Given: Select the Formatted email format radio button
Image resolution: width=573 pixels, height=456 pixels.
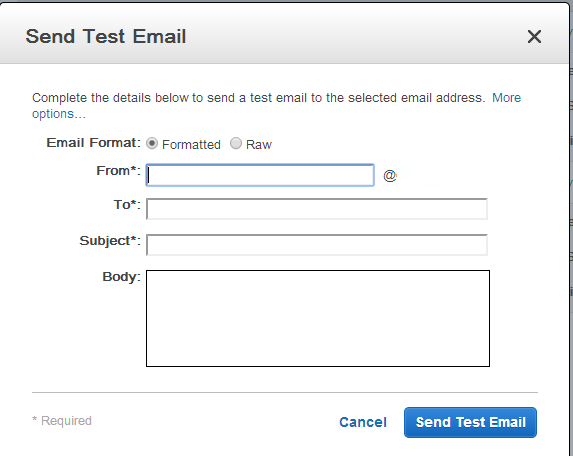Looking at the screenshot, I should (x=152, y=143).
